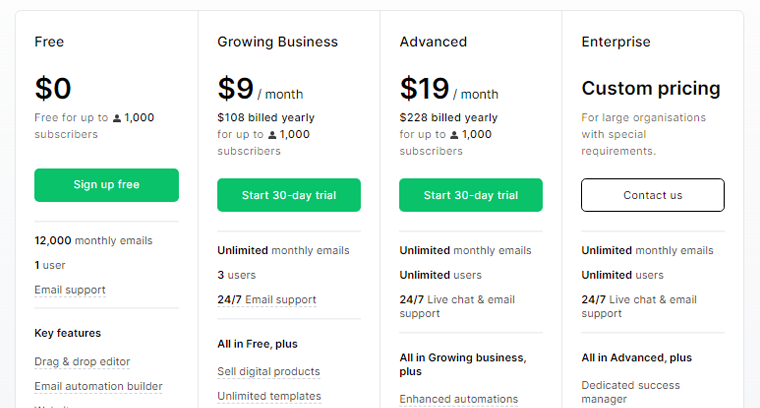The width and height of the screenshot is (760, 408).
Task: Click the Sign up free button
Action: pyautogui.click(x=107, y=185)
